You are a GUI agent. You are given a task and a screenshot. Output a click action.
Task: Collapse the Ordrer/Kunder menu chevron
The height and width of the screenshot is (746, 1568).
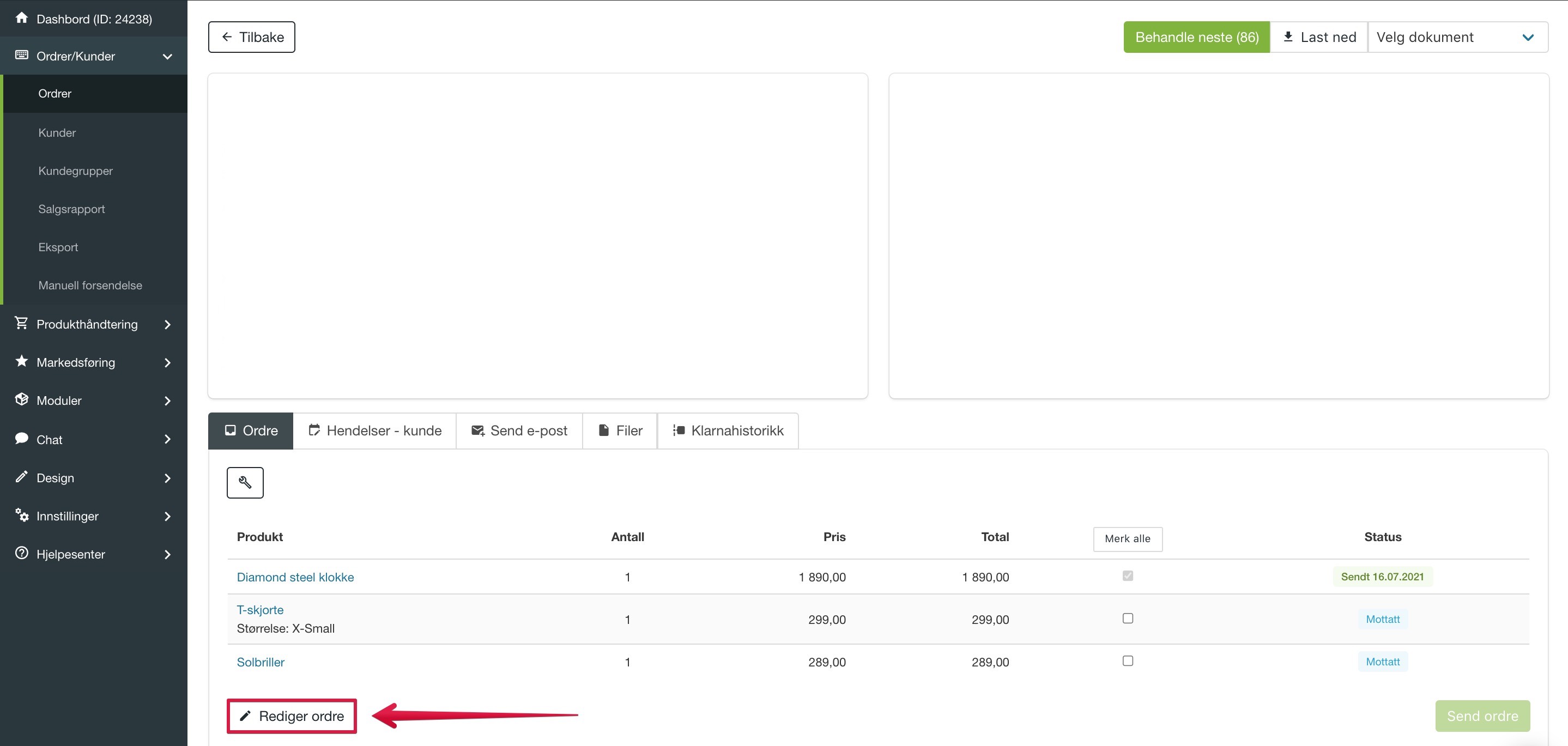167,57
